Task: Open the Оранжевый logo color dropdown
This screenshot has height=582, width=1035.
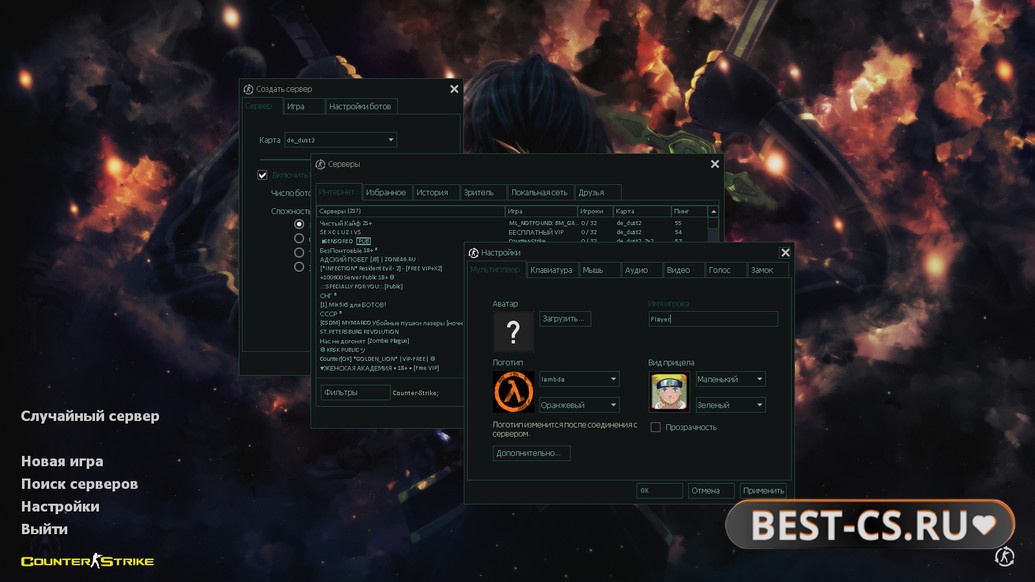Action: 579,404
